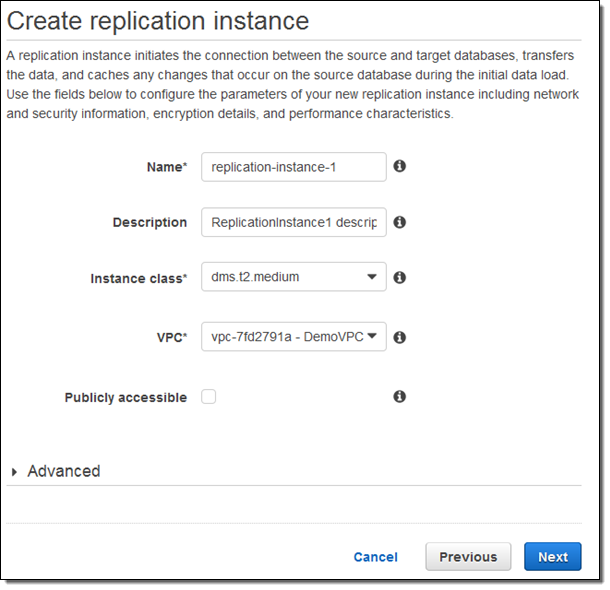Image resolution: width=610 pixels, height=590 pixels.
Task: Click the "Name" field label
Action: tap(166, 167)
